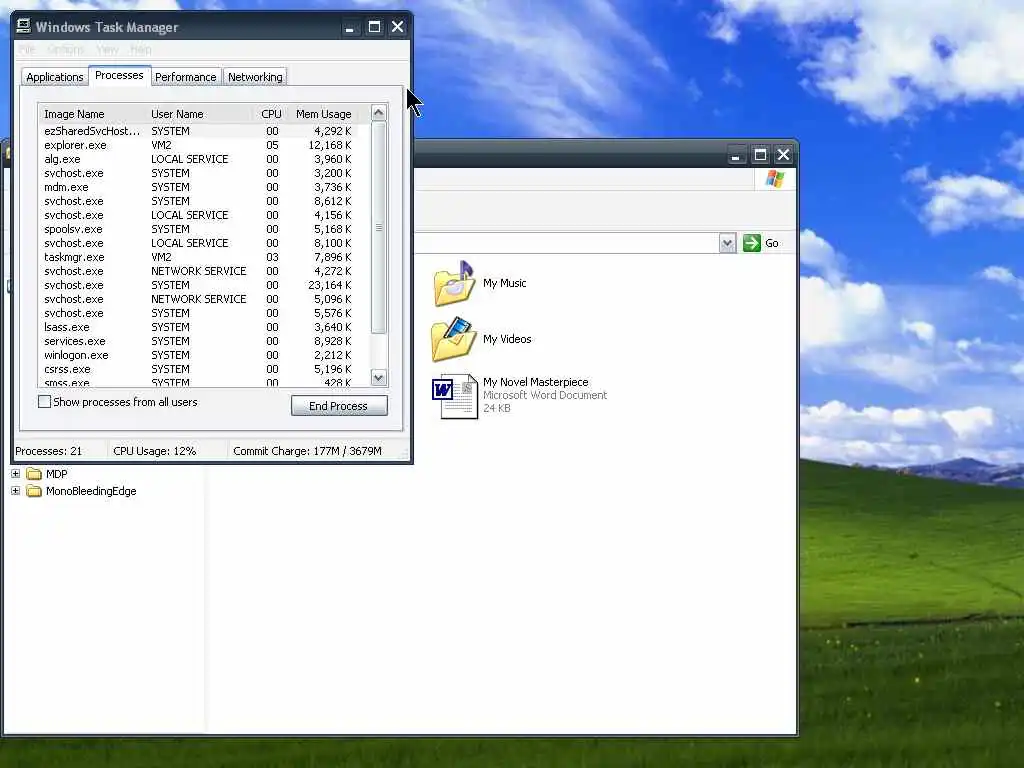
Task: Sort by the CPU column header
Action: [271, 114]
